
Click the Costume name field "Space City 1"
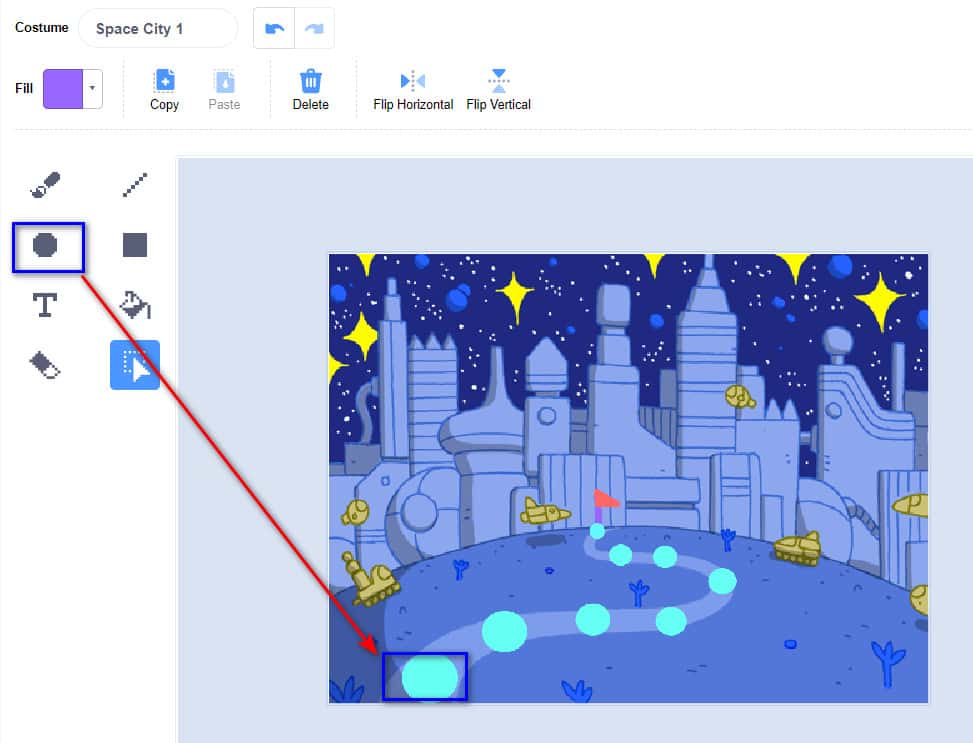[x=157, y=29]
